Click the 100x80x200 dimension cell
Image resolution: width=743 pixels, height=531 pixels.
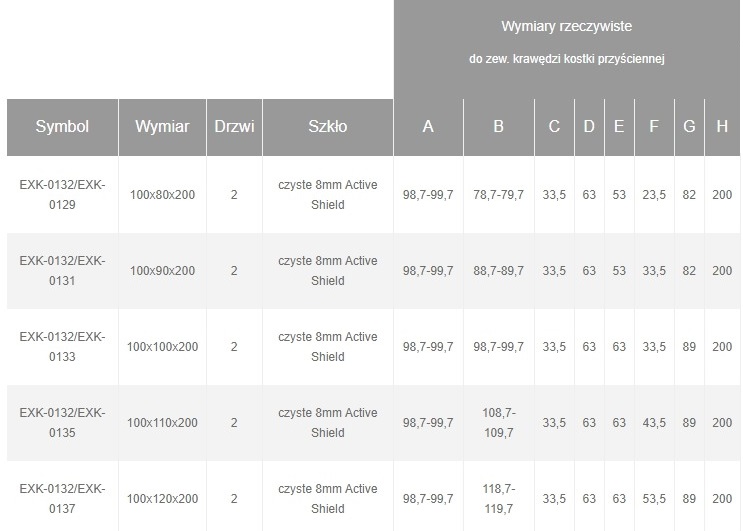[x=162, y=195]
